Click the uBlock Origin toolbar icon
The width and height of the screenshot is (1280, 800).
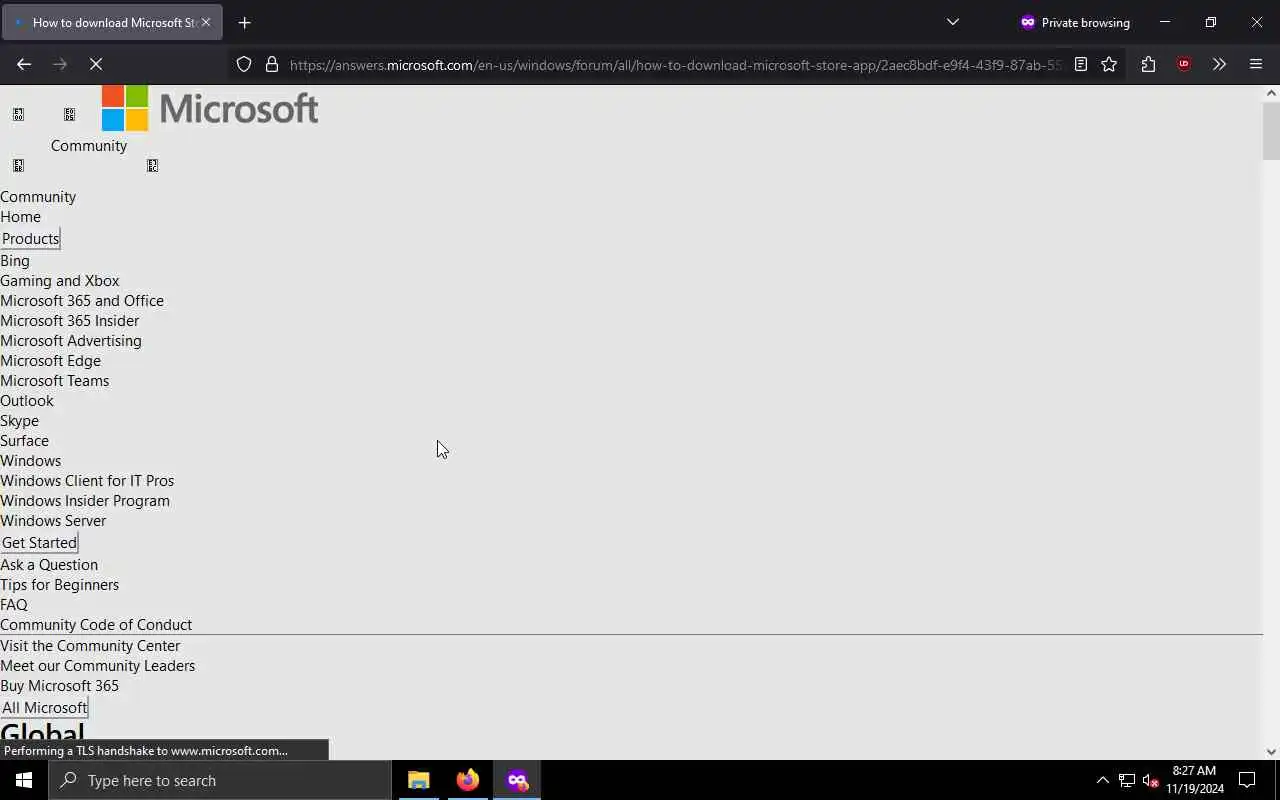coord(1184,64)
